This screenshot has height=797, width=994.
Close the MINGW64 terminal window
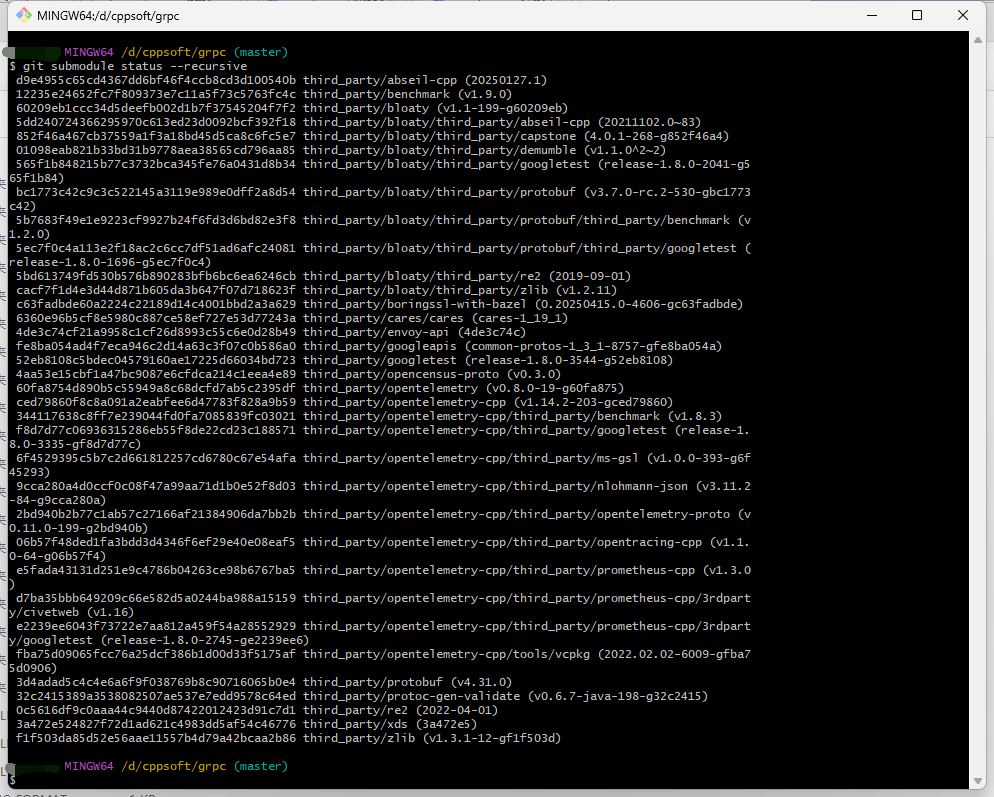pos(962,15)
